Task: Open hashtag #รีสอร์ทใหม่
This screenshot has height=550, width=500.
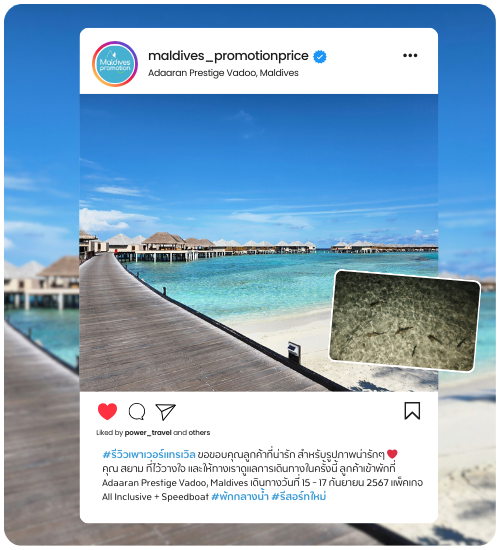Action: tap(299, 497)
